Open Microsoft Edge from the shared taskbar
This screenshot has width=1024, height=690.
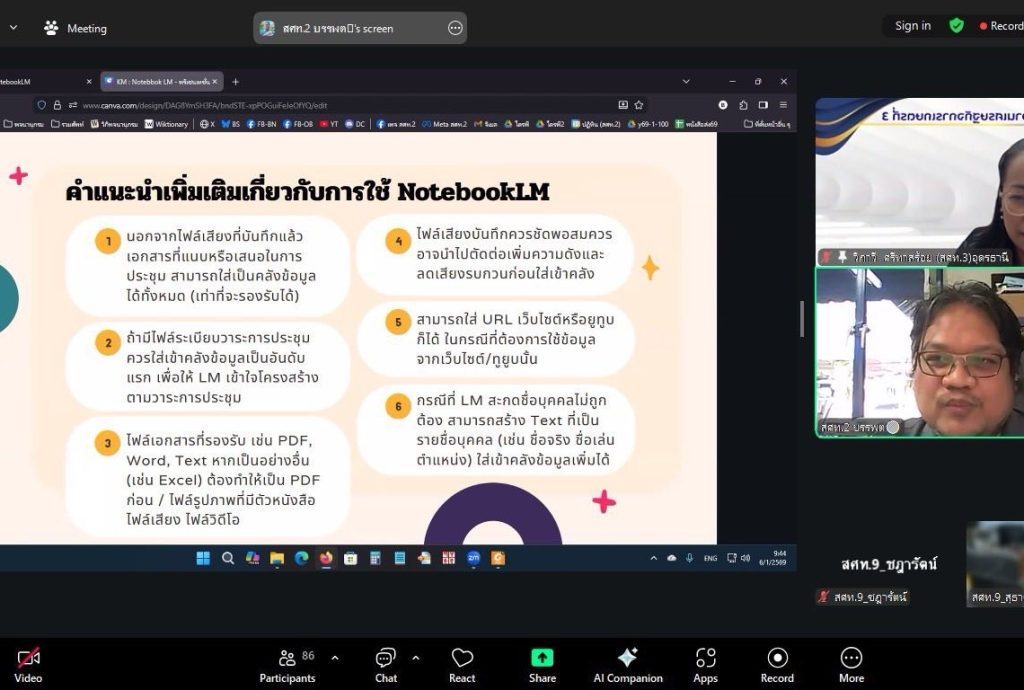[301, 558]
